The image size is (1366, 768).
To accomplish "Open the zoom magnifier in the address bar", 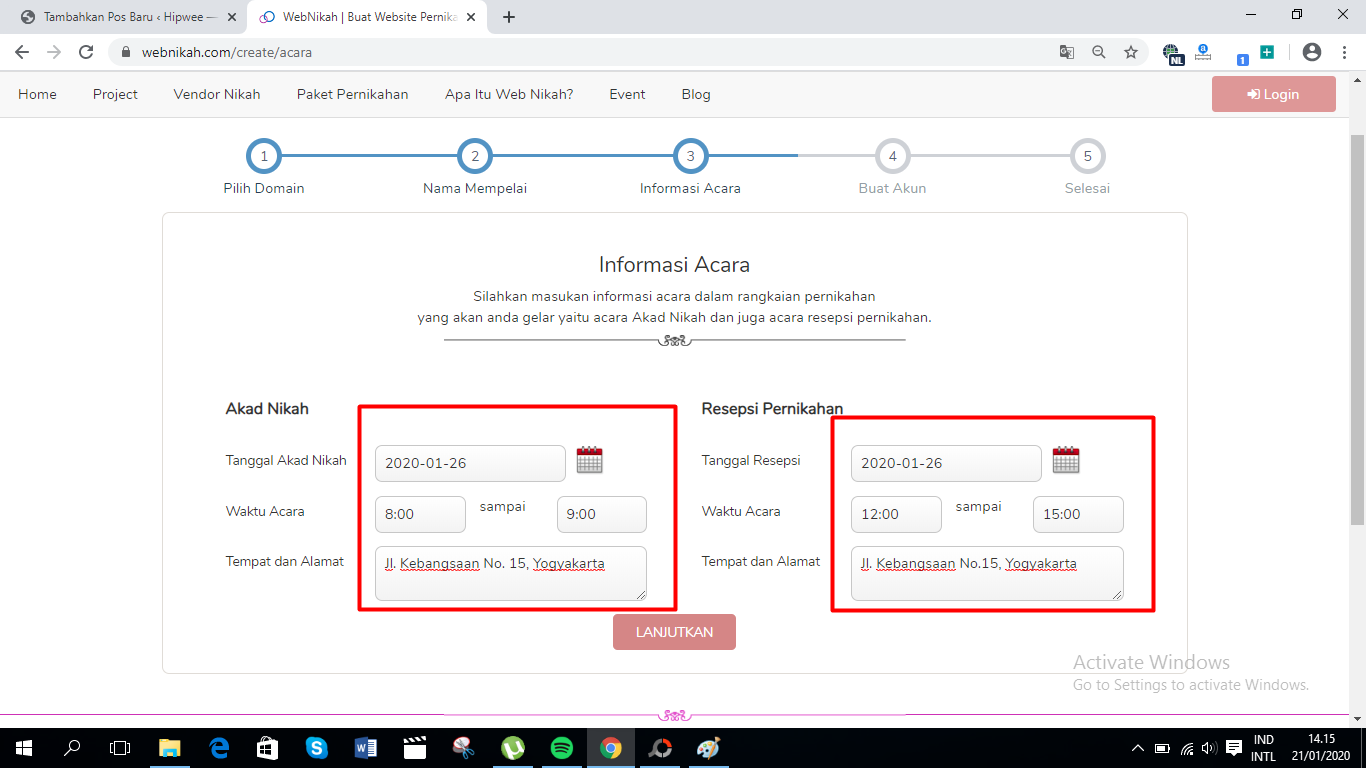I will [1099, 52].
